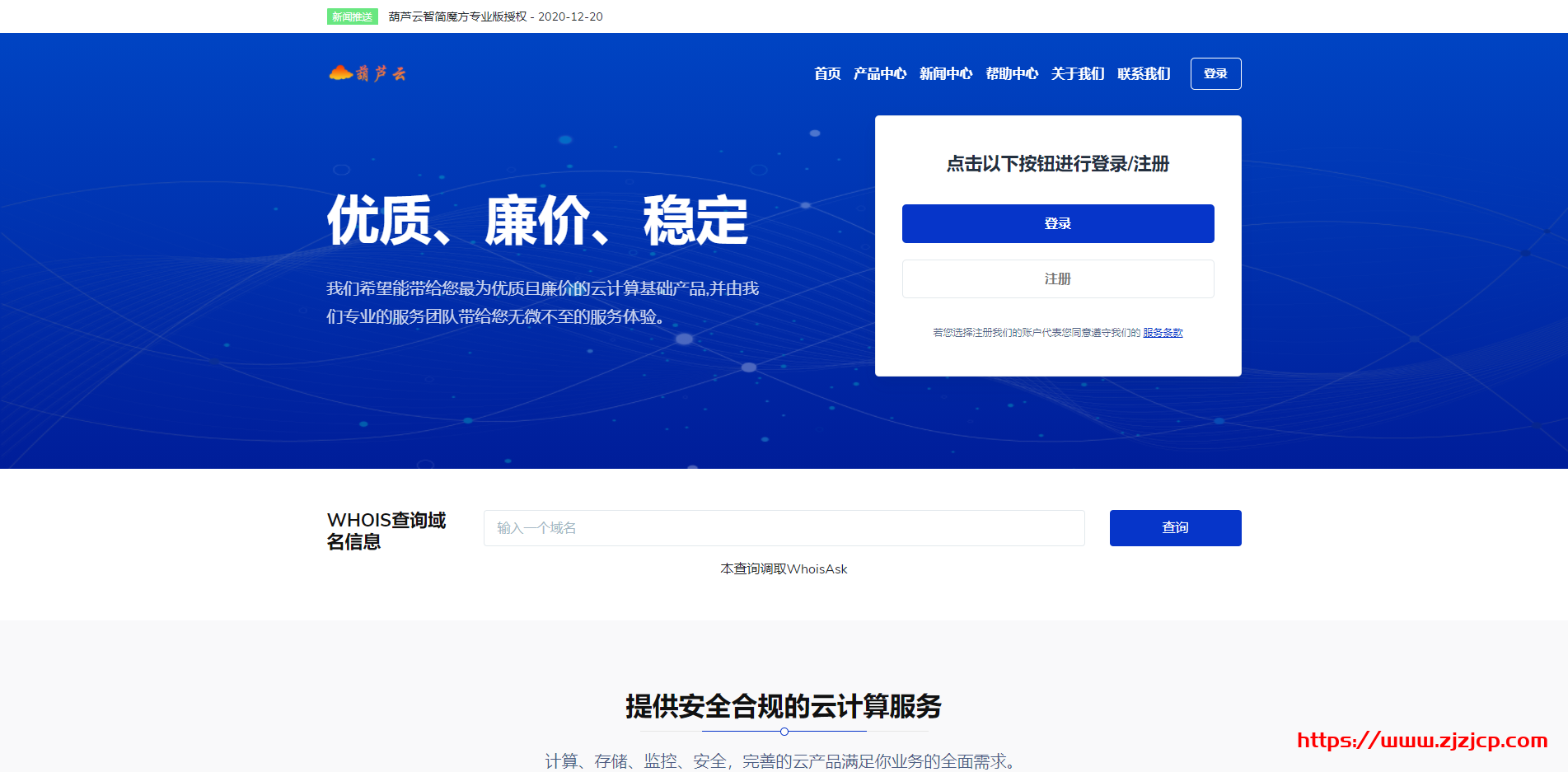Screen dimensions: 1568x772
Task: Open the 服务条款 link
Action: (x=1163, y=333)
